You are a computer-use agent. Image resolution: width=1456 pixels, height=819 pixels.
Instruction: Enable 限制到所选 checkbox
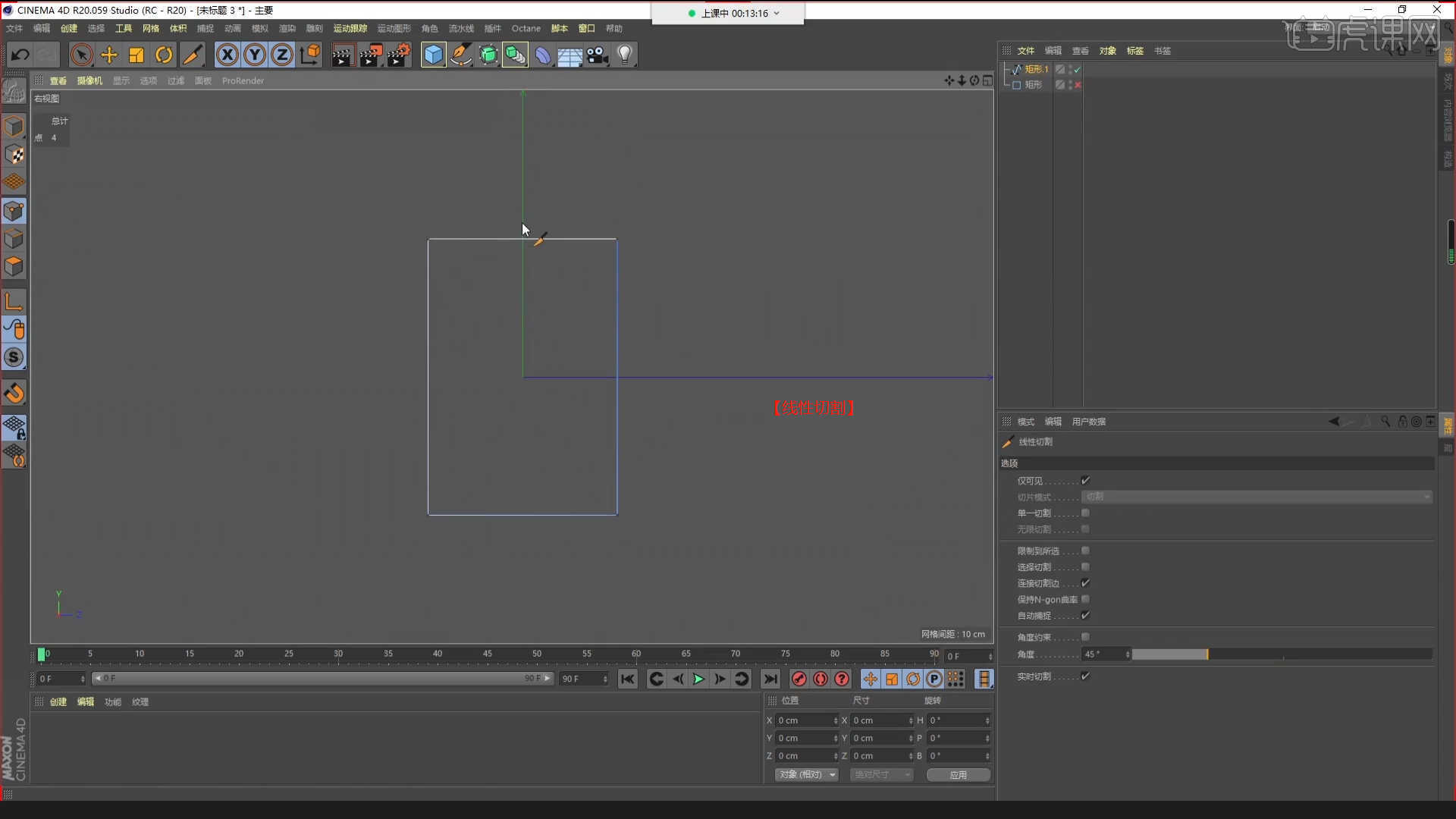tap(1085, 551)
